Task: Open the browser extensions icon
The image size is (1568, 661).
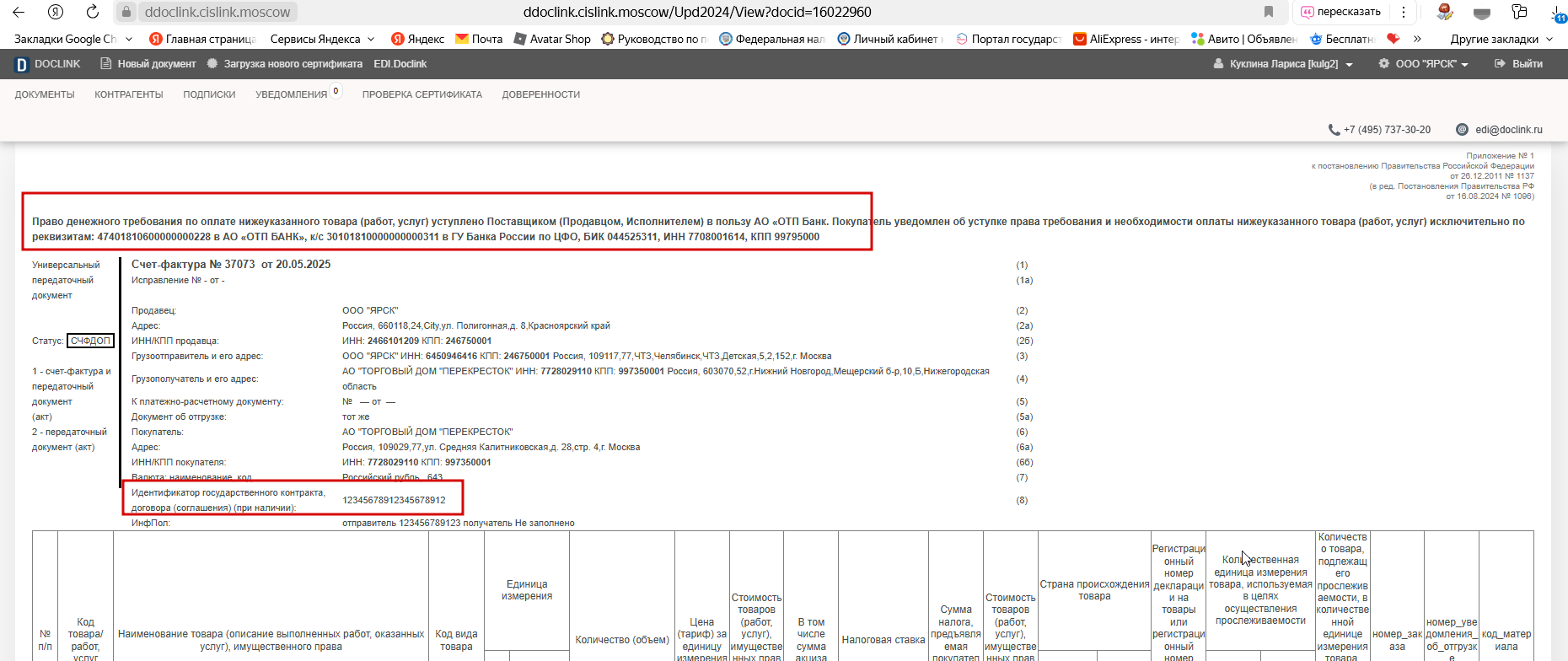Action: coord(1519,12)
